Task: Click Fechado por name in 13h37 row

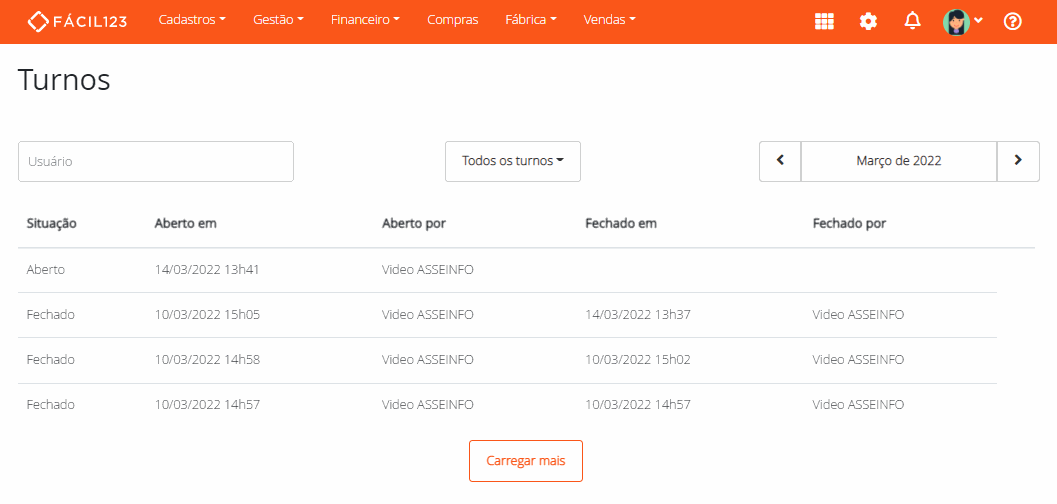Action: pyautogui.click(x=858, y=315)
